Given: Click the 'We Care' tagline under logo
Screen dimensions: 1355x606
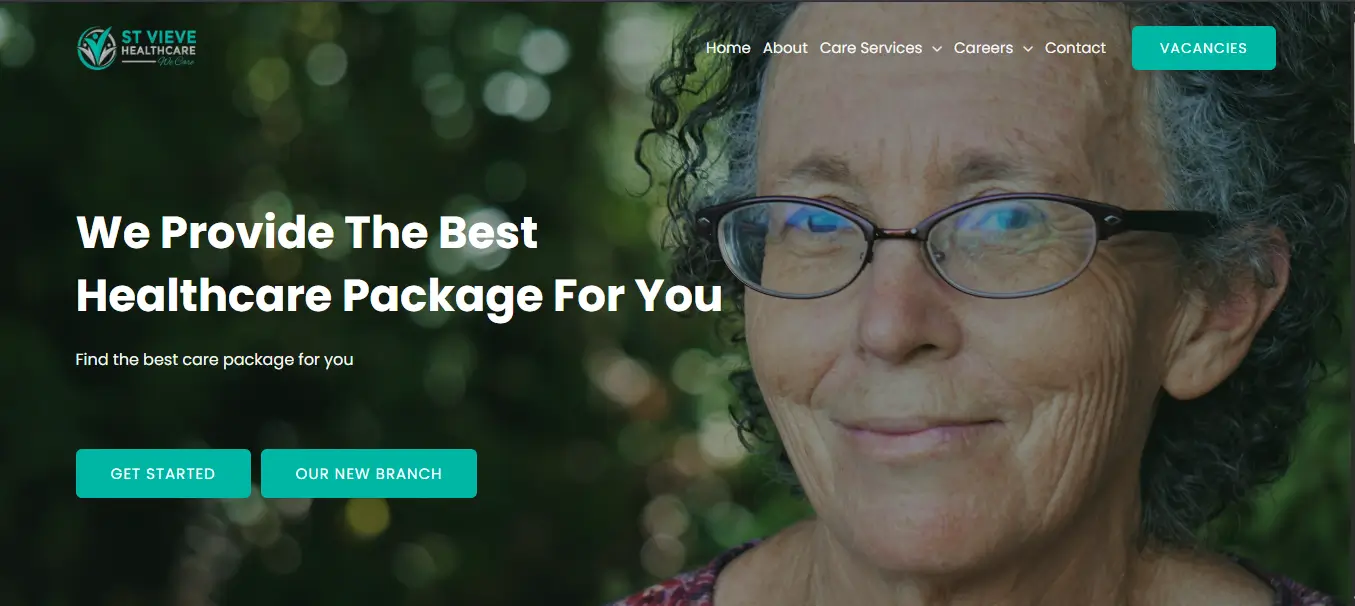Looking at the screenshot, I should (177, 62).
